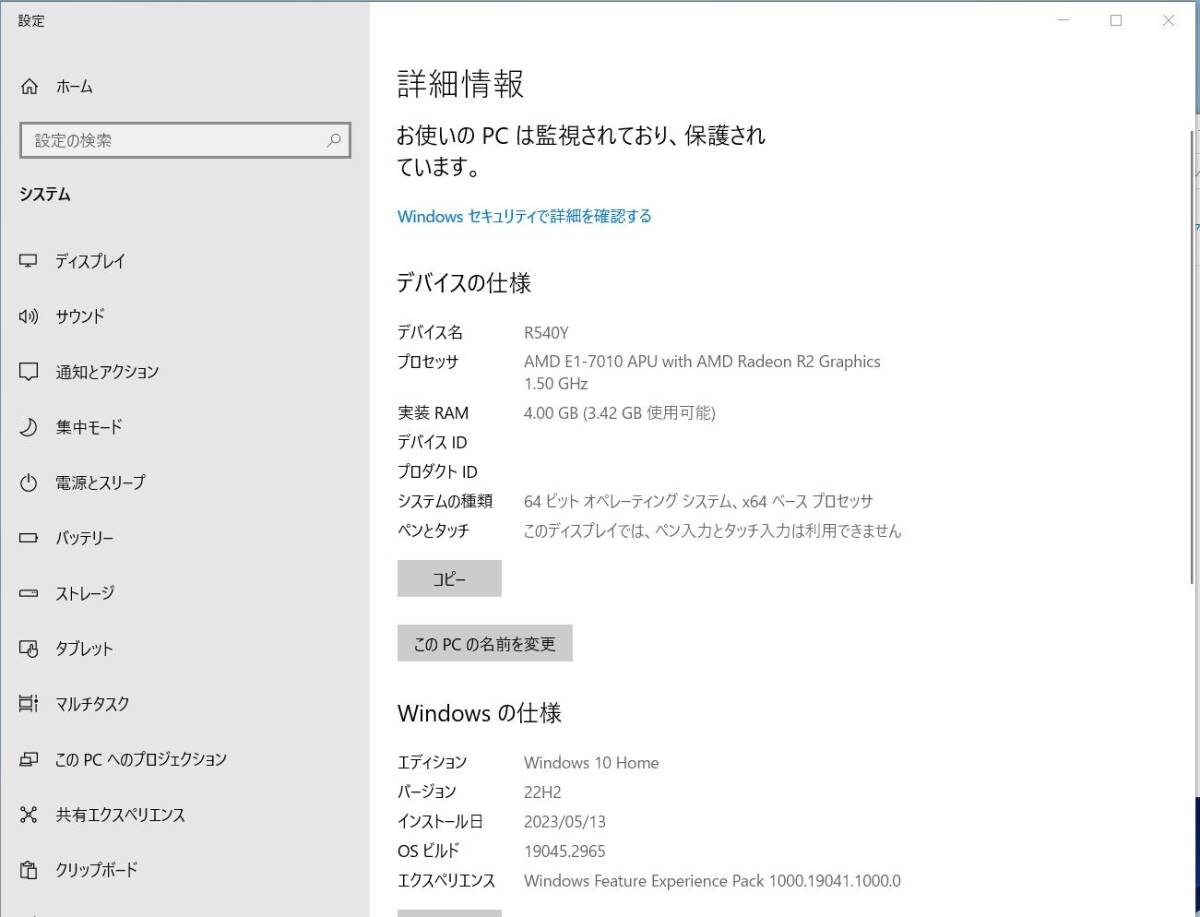The height and width of the screenshot is (917, 1200).
Task: Close the 設定 window
Action: coord(1168,20)
